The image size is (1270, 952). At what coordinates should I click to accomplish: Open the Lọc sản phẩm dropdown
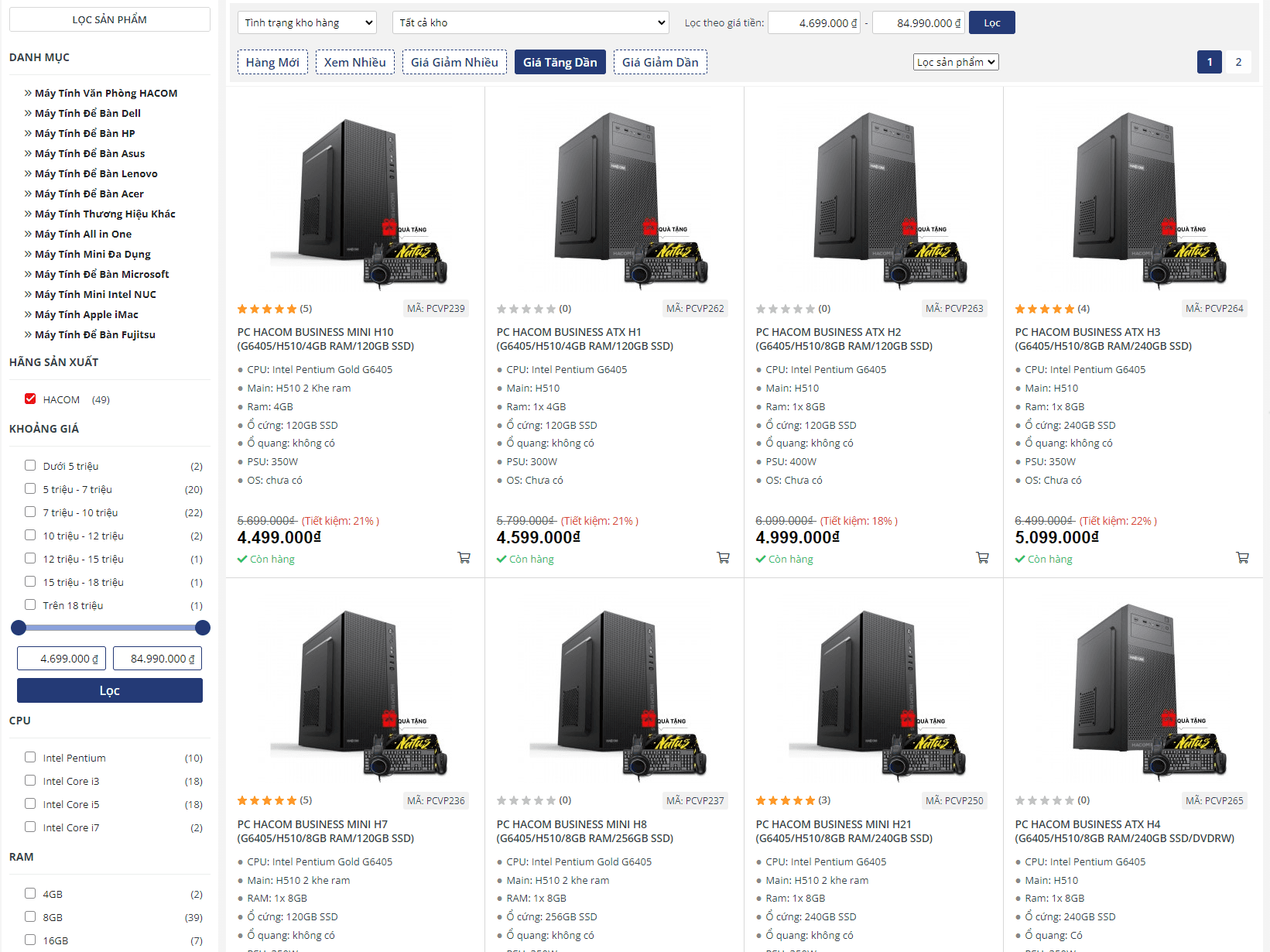pos(956,62)
